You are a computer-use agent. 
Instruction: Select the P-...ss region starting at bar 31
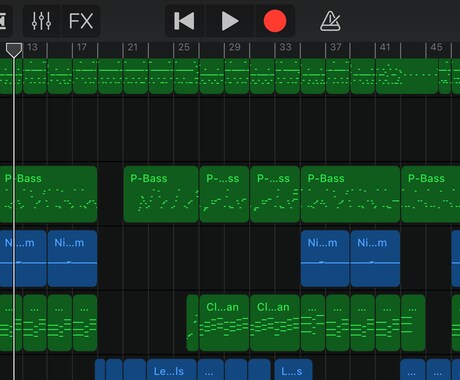pyautogui.click(x=275, y=194)
